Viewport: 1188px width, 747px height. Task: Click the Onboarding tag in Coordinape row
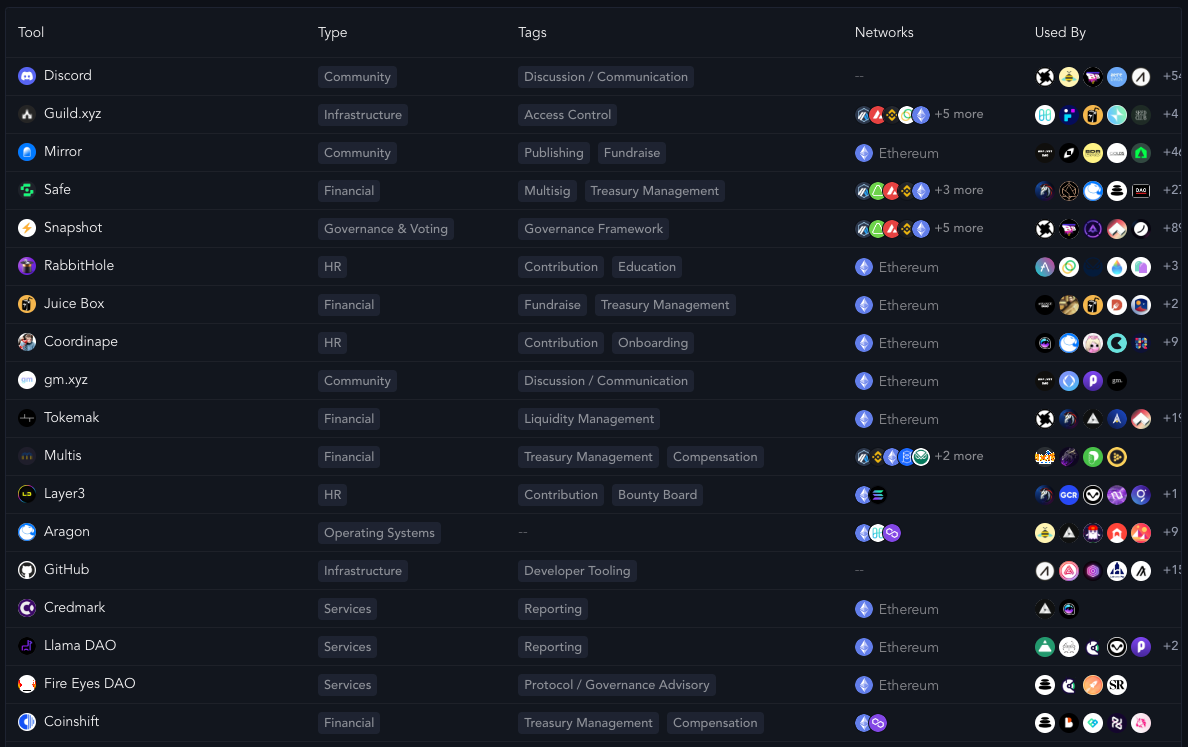[652, 342]
